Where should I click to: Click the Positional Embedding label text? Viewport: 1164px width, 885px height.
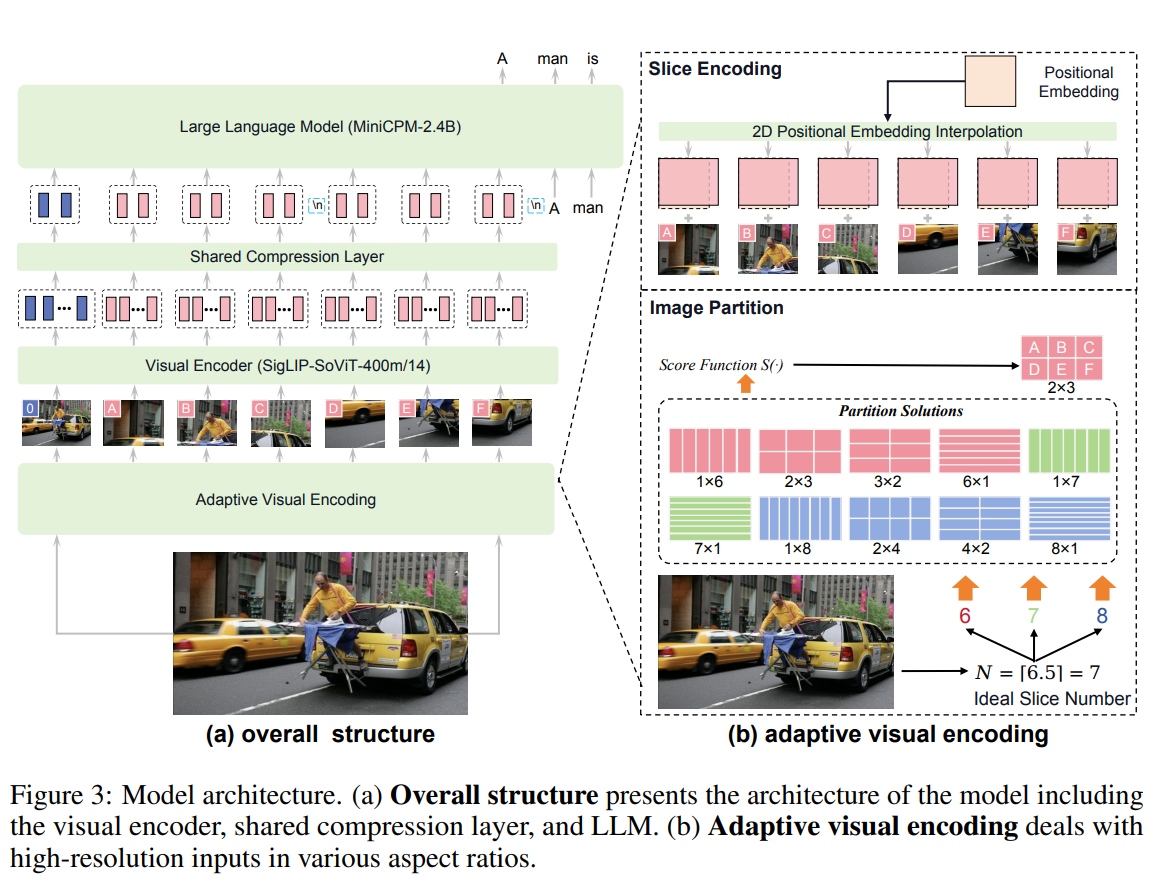point(1079,82)
